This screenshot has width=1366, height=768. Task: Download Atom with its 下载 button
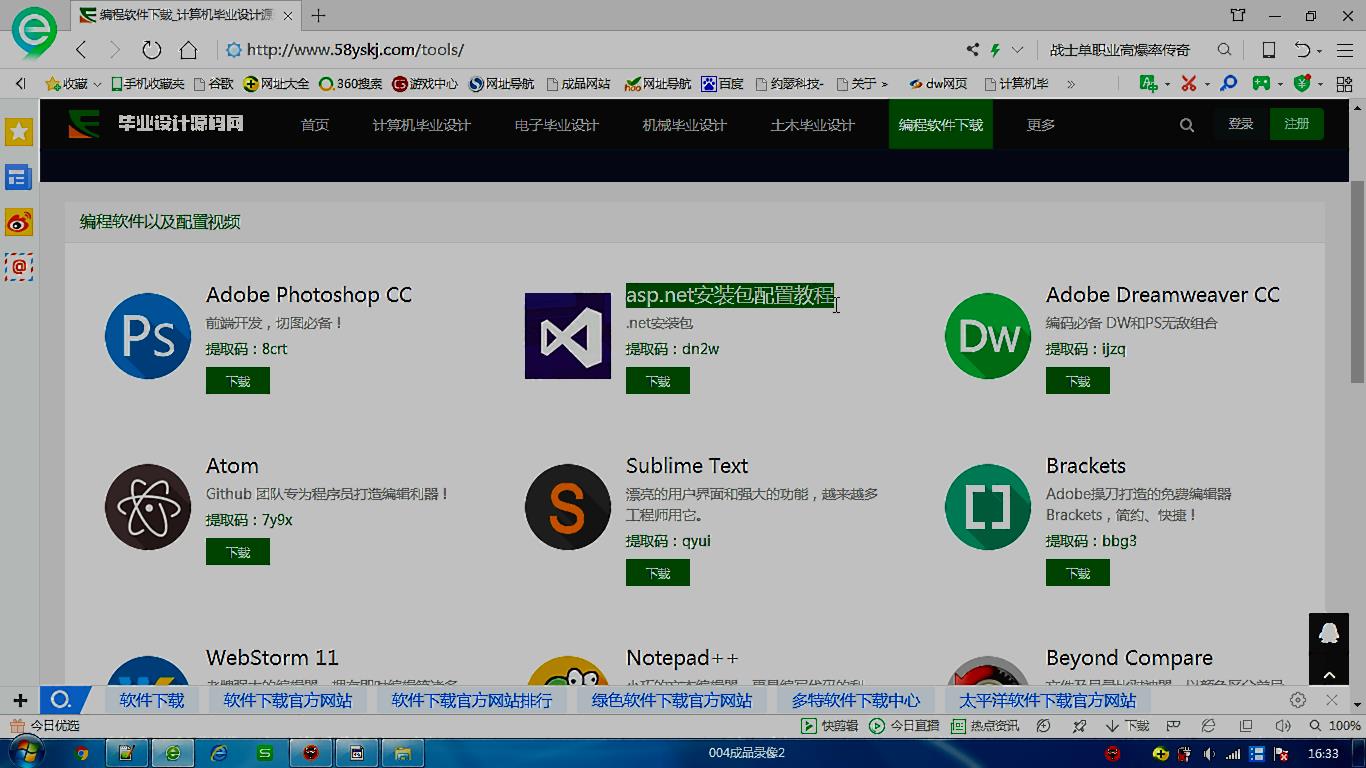point(238,552)
